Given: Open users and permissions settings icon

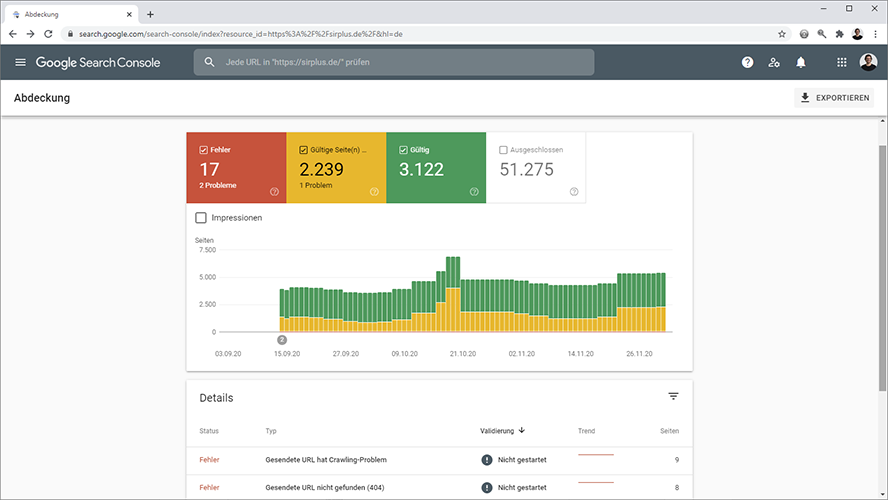Looking at the screenshot, I should tap(774, 62).
